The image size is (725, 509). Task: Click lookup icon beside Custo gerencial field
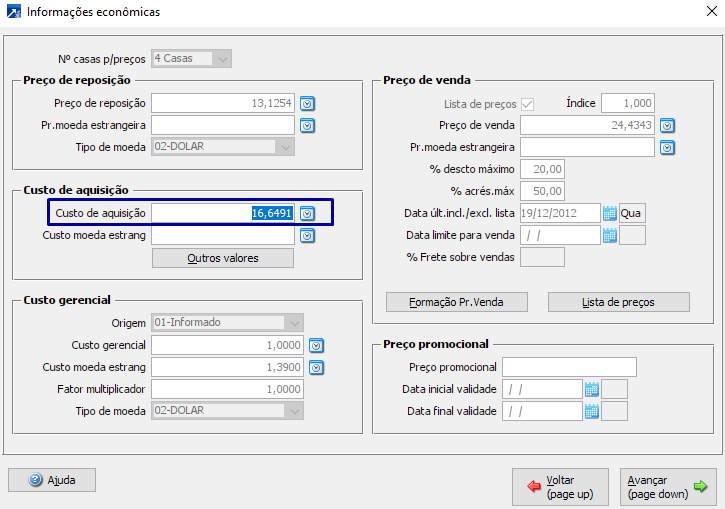(x=316, y=345)
